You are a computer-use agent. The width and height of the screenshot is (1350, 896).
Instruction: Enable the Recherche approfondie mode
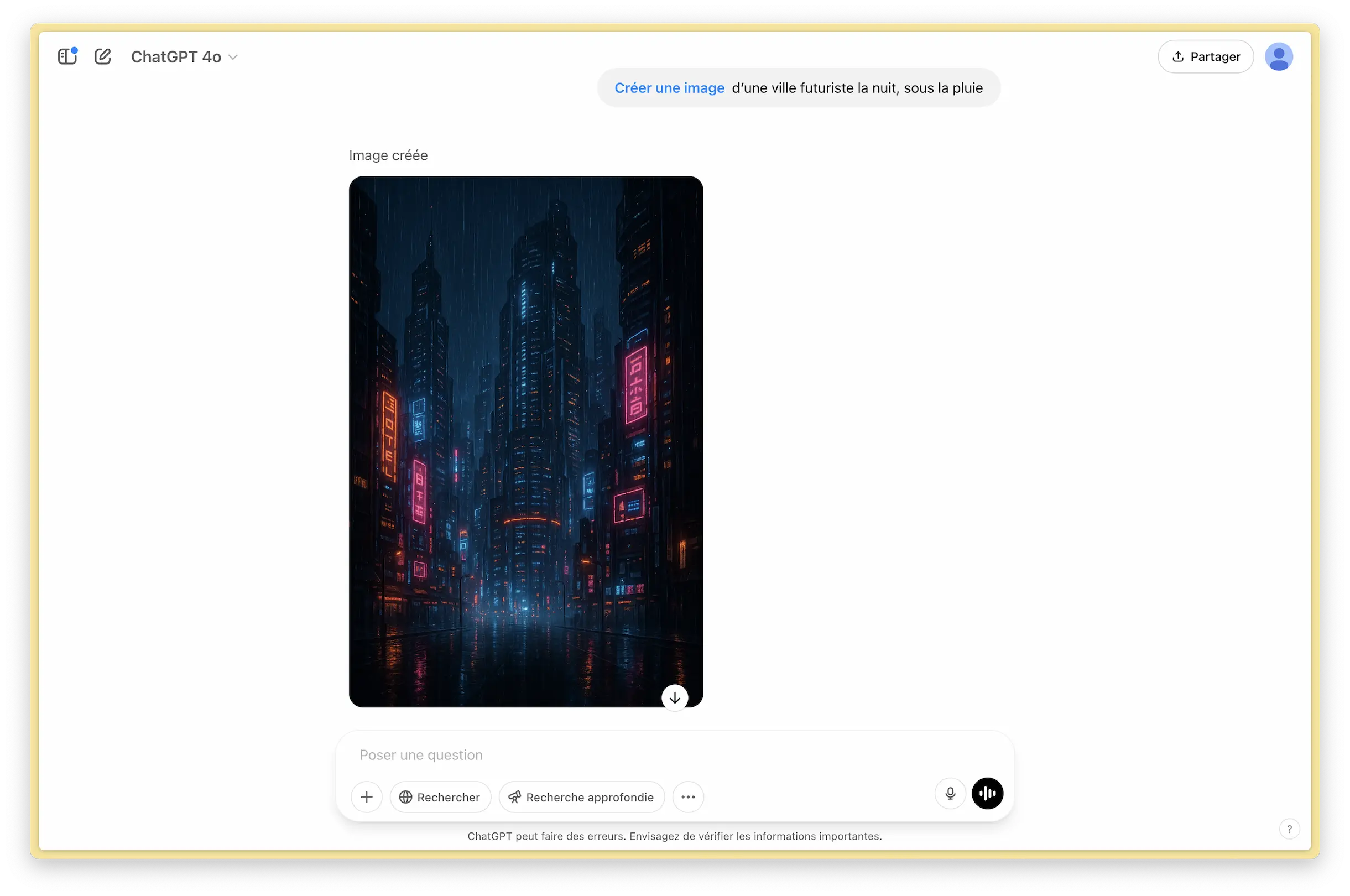581,797
